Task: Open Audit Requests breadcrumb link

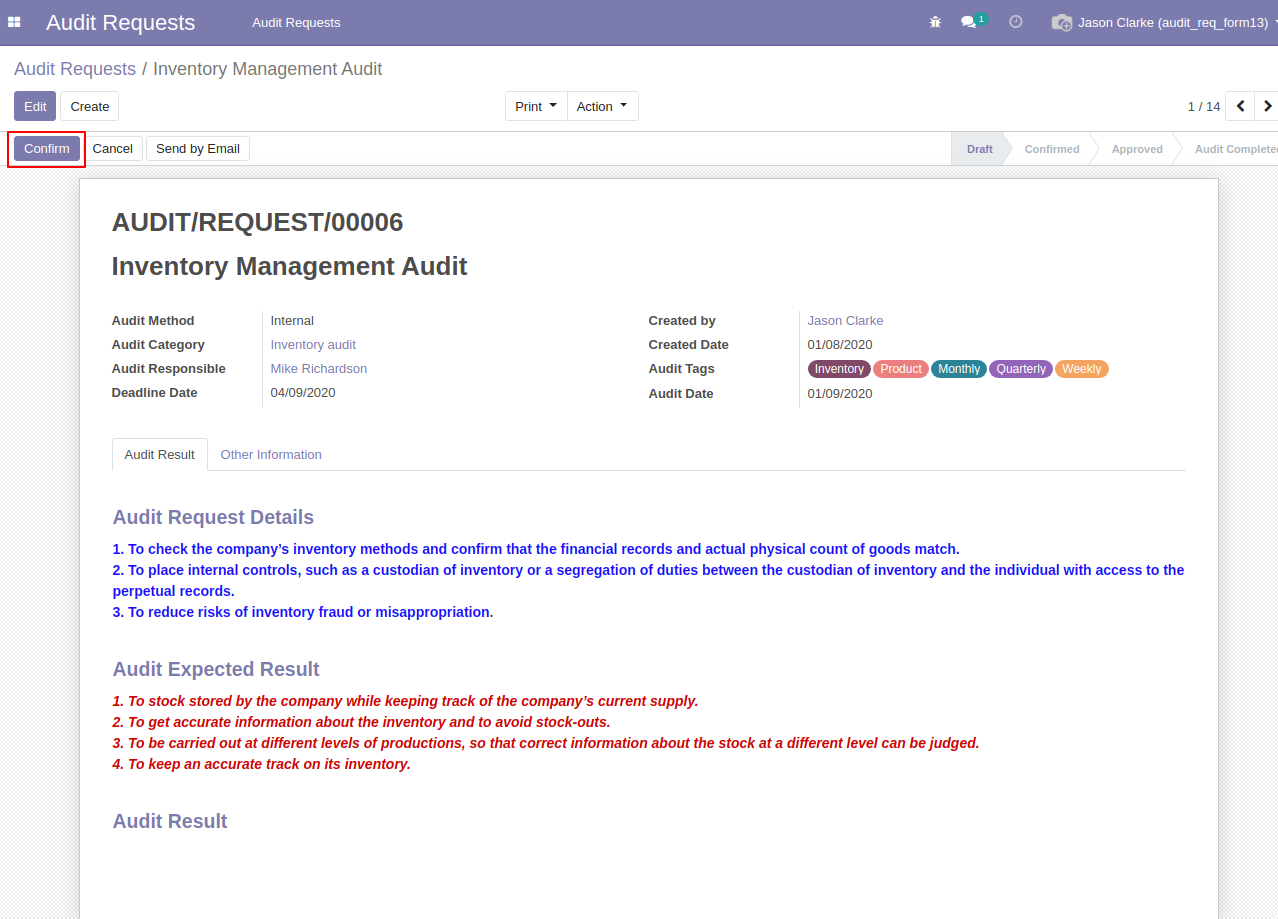Action: pyautogui.click(x=75, y=69)
